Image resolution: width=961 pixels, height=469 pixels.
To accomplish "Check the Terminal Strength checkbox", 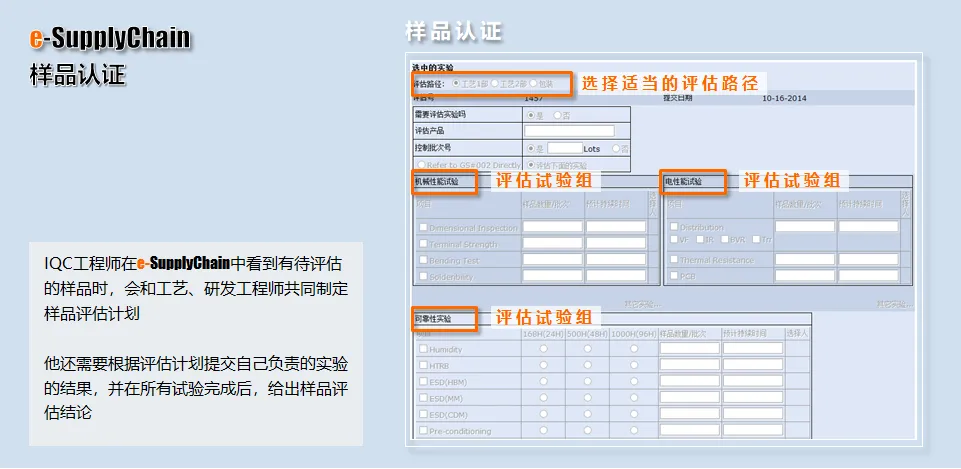I will pyautogui.click(x=423, y=244).
